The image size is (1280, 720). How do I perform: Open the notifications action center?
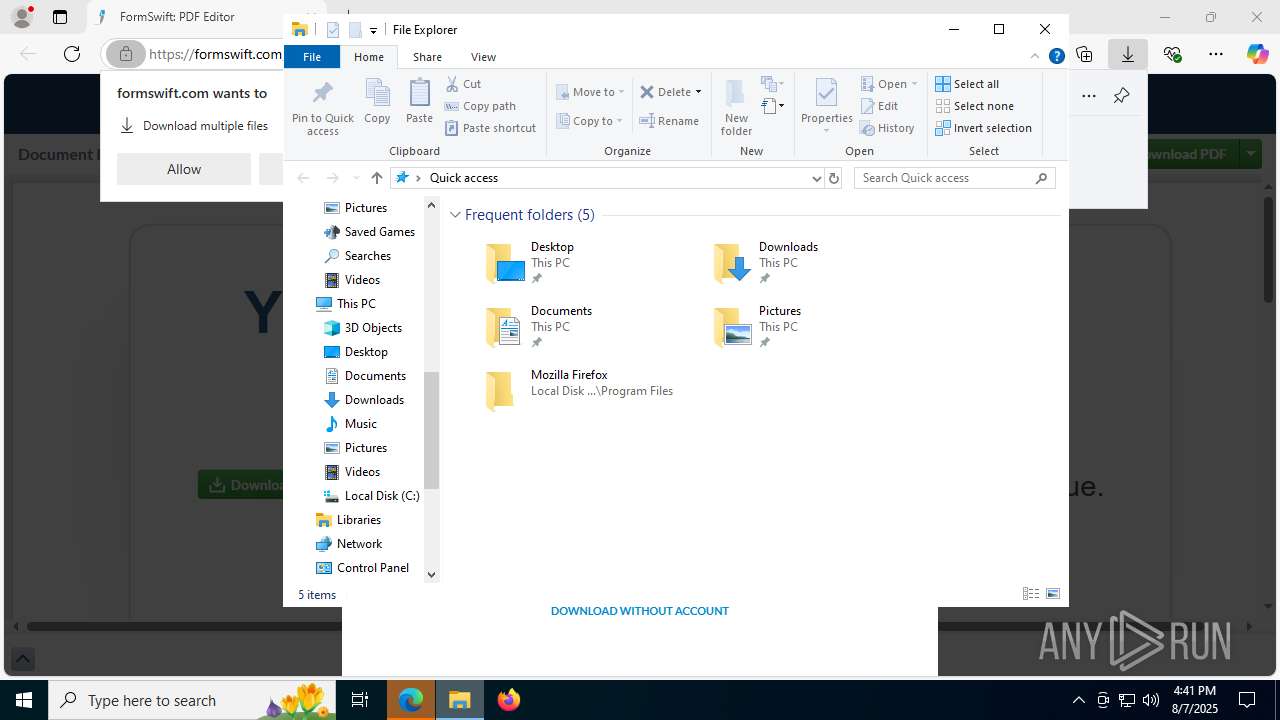point(1247,700)
